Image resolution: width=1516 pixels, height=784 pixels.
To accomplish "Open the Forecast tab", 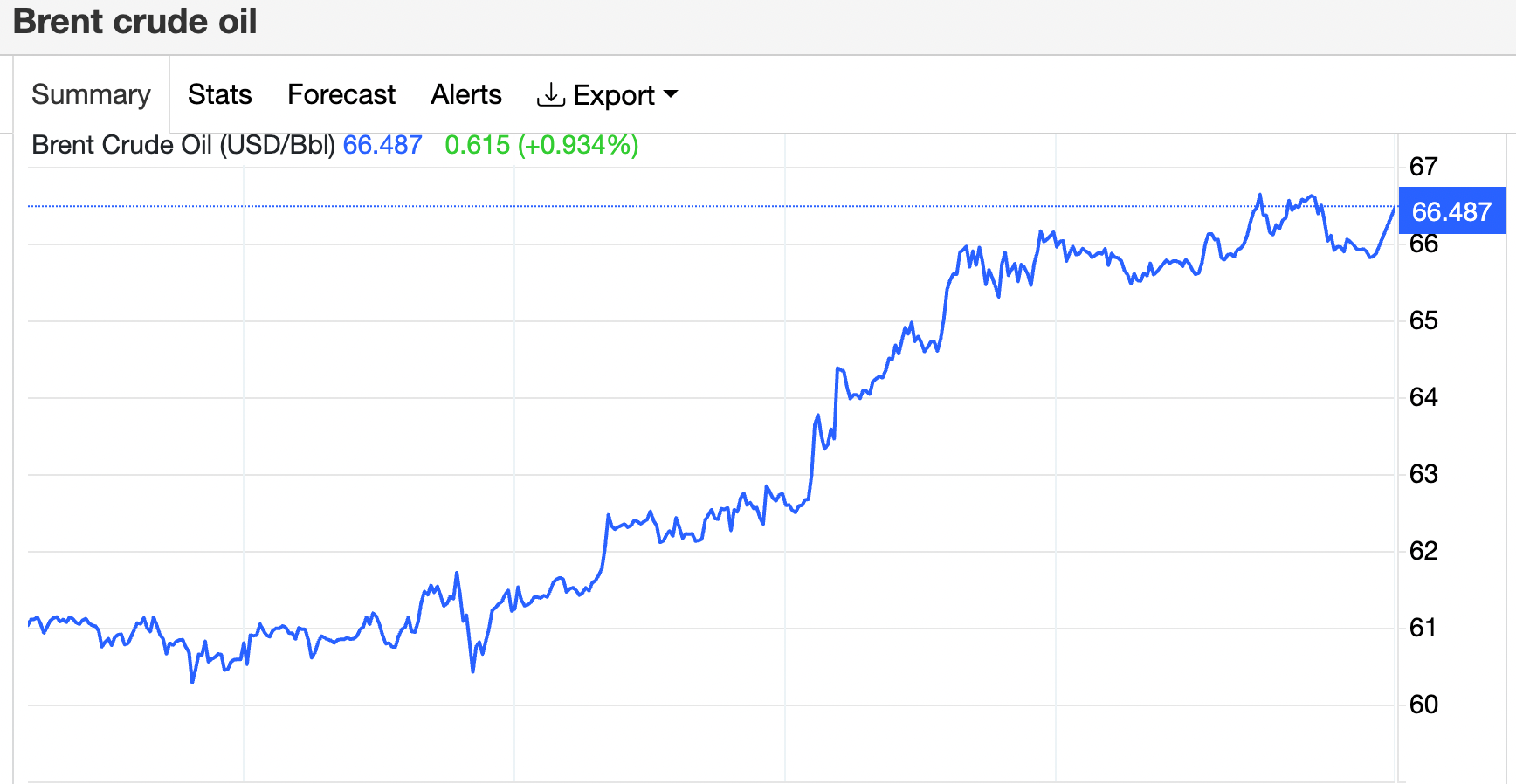I will [341, 94].
